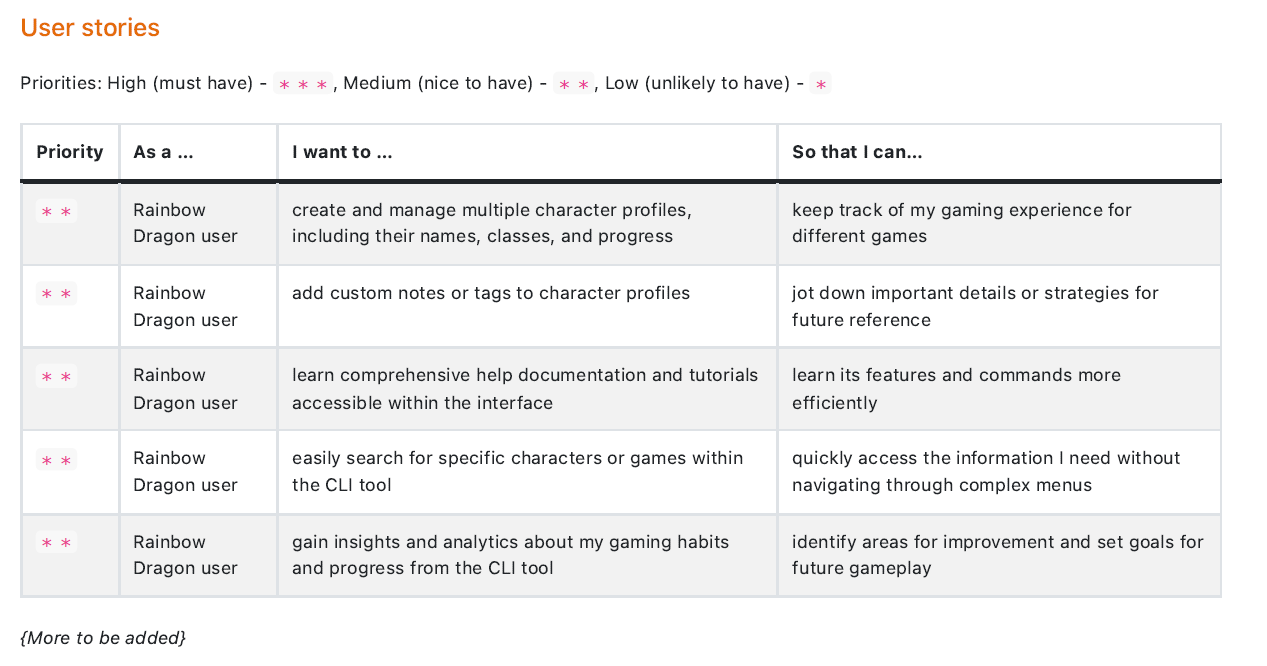The image size is (1267, 666).
Task: Click the single-star Low priority badge in legend
Action: tap(821, 84)
